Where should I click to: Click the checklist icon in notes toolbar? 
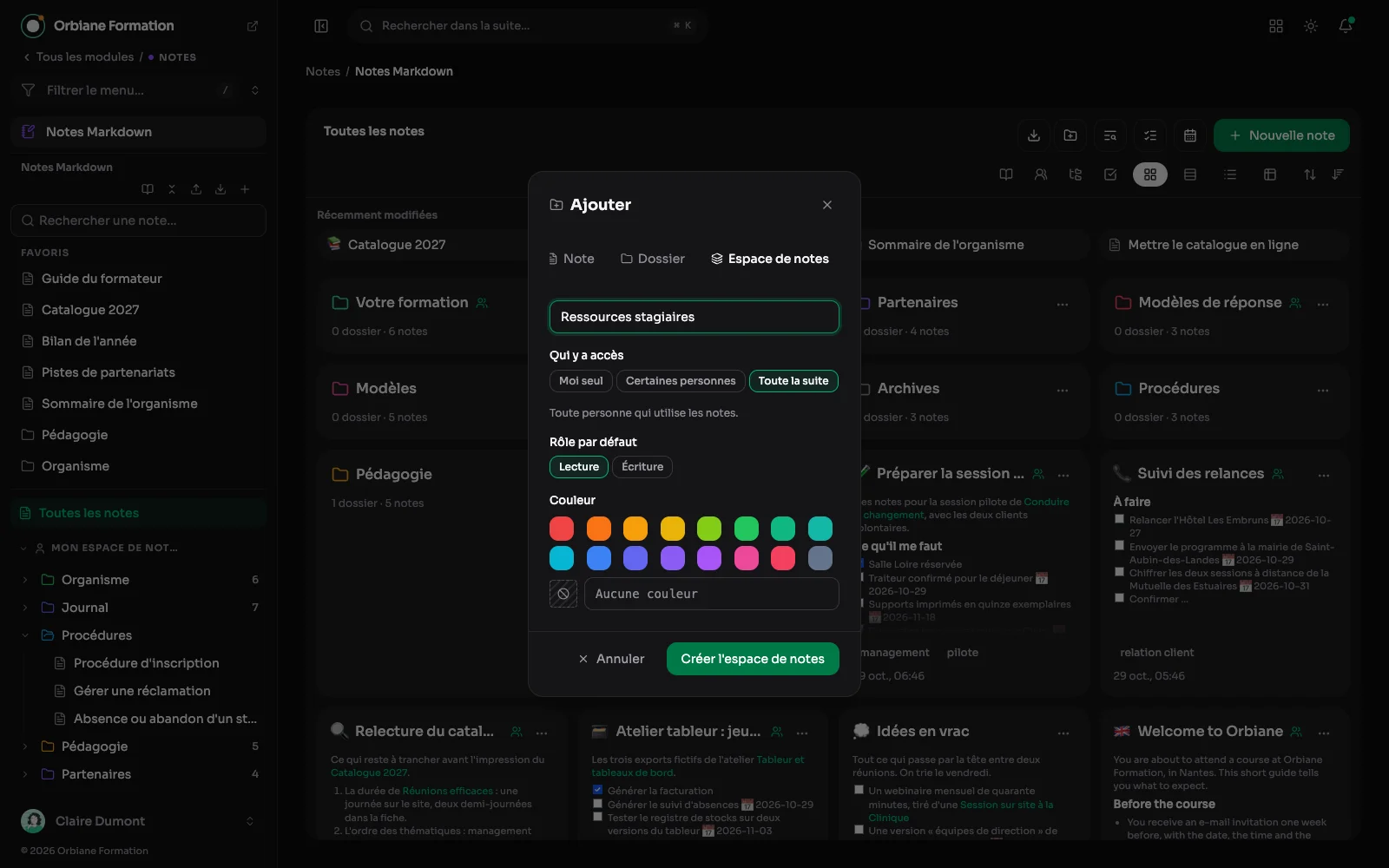(x=1150, y=135)
